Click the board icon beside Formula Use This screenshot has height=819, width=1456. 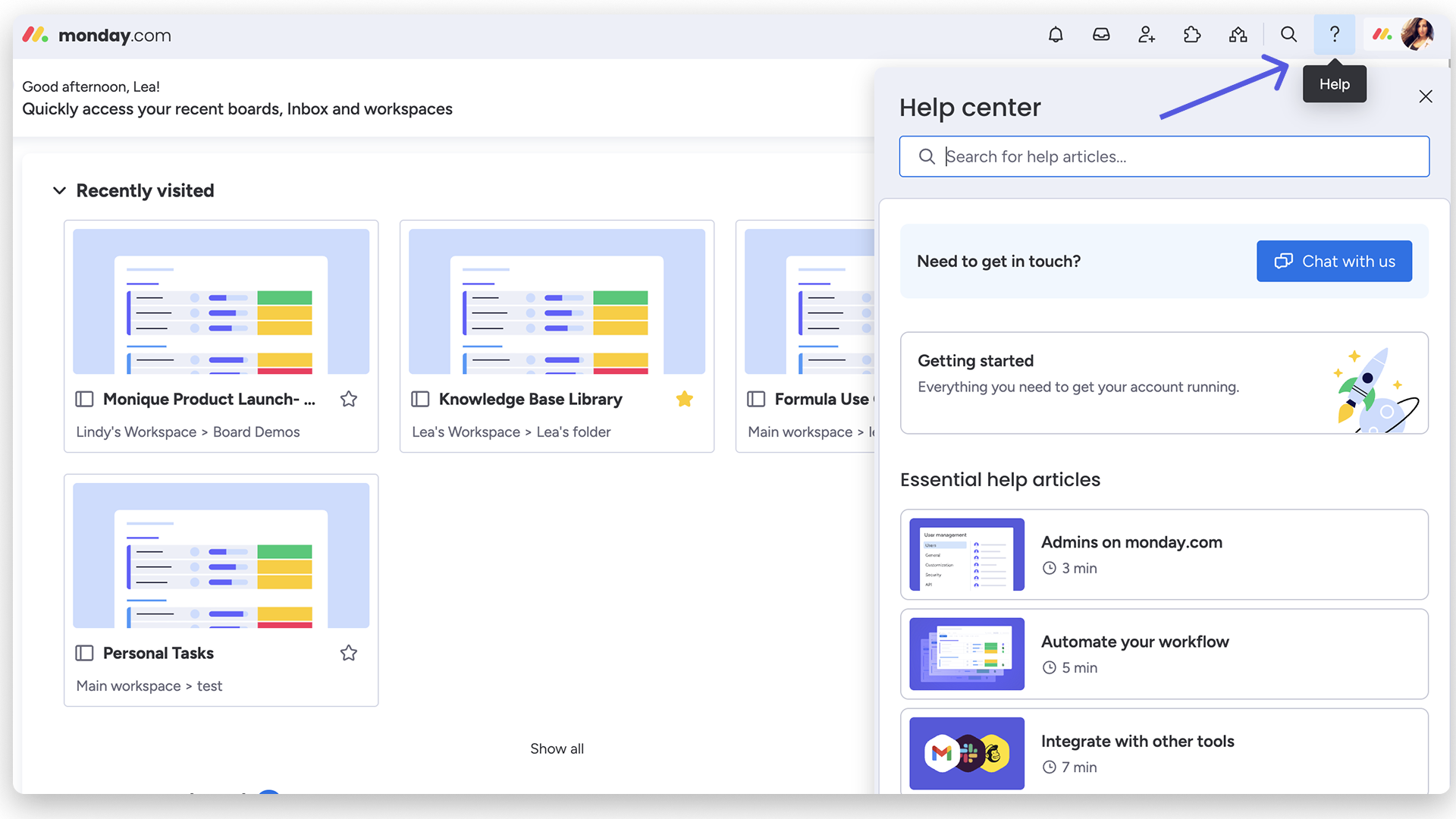tap(756, 399)
